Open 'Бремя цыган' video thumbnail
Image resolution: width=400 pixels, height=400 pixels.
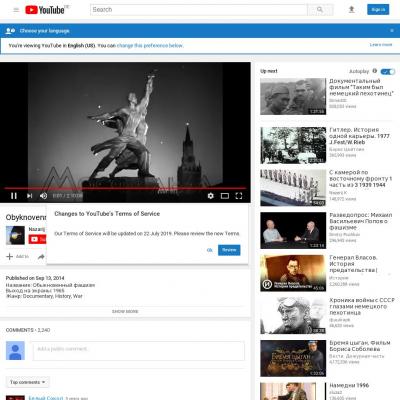293,358
